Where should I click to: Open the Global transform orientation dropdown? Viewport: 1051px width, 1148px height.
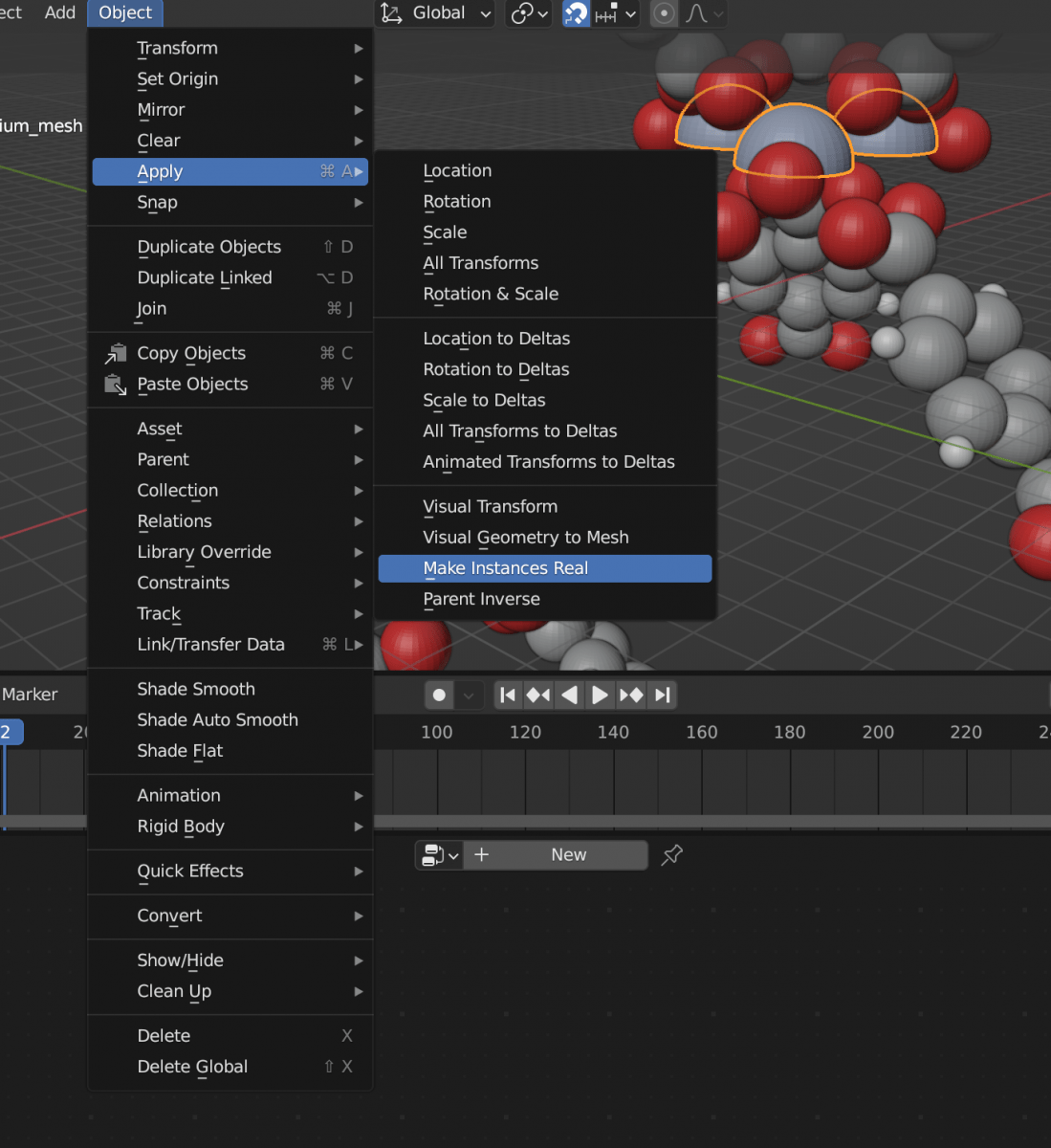click(x=437, y=13)
